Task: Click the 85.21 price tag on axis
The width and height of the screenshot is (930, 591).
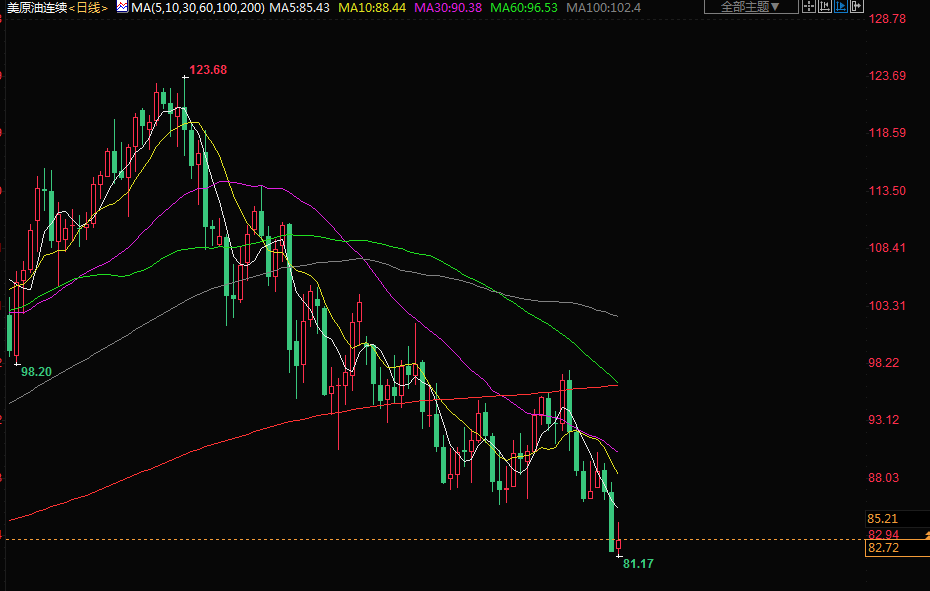Action: [x=884, y=519]
